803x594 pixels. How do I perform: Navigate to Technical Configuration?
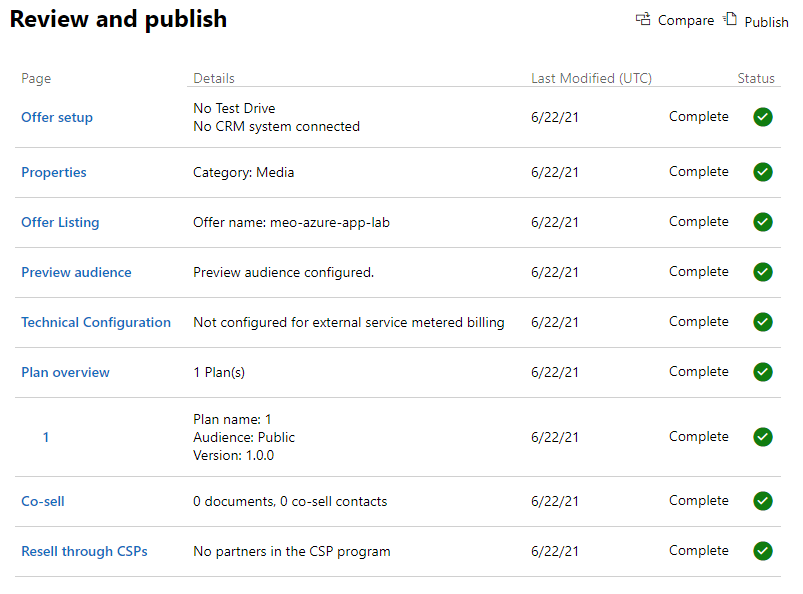[95, 321]
